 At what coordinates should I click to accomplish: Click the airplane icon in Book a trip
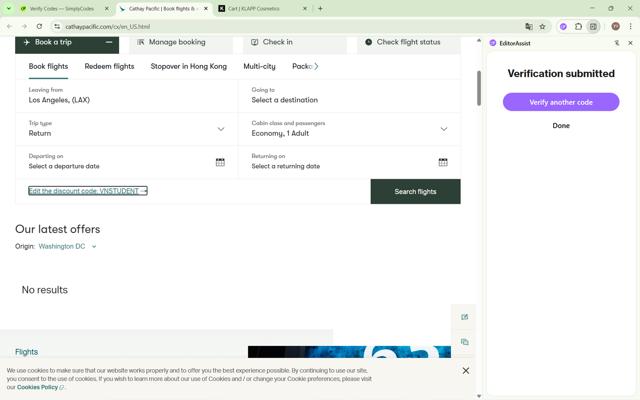click(x=27, y=42)
